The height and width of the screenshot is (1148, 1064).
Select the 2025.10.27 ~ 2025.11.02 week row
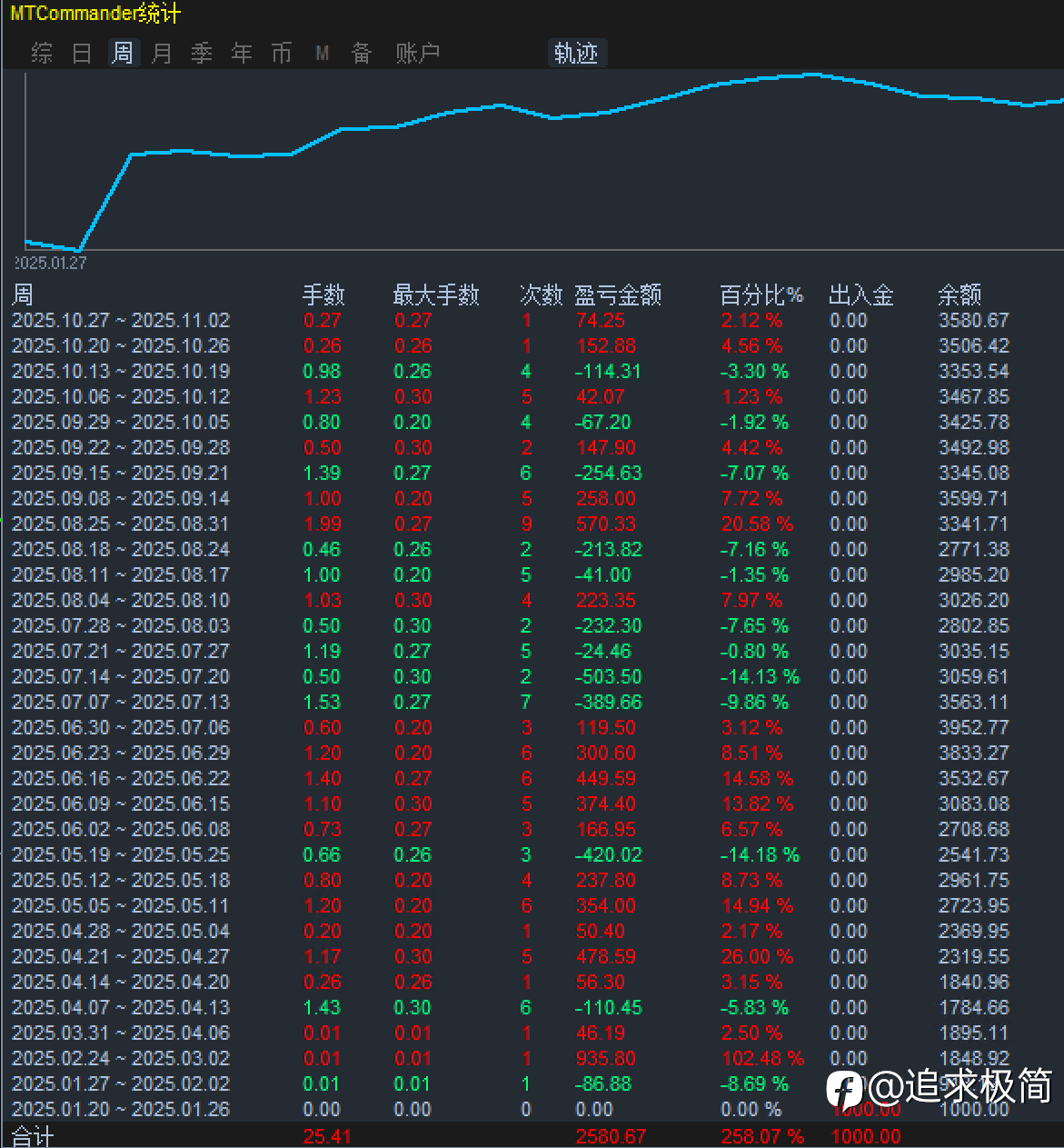tap(121, 321)
